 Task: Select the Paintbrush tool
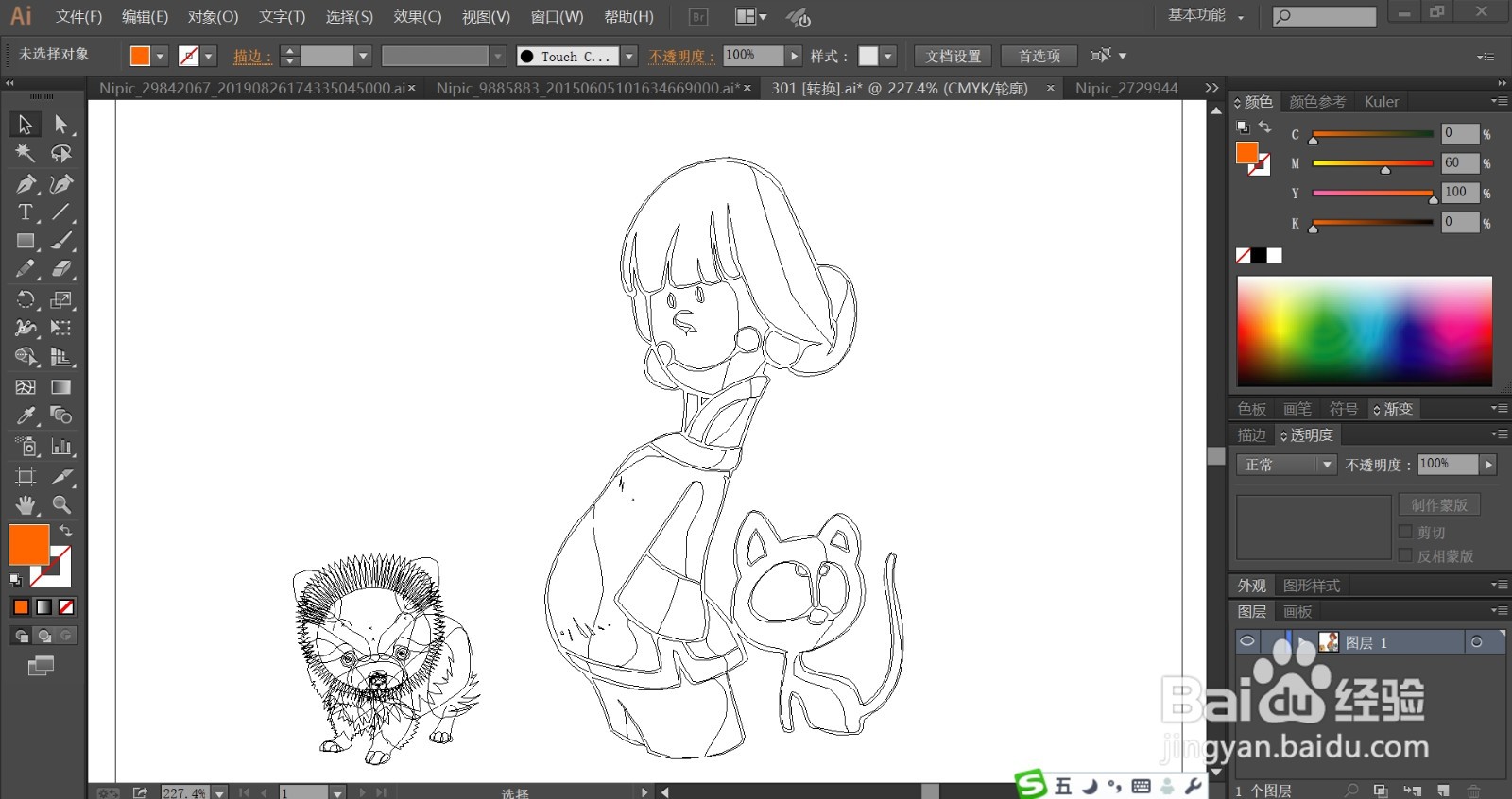pyautogui.click(x=61, y=242)
